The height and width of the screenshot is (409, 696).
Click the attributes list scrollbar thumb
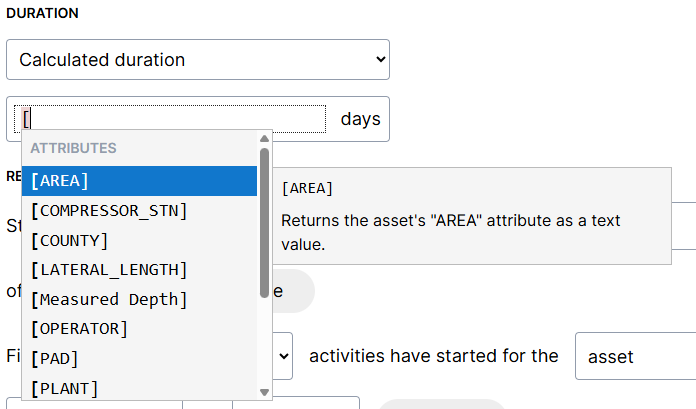tap(265, 215)
